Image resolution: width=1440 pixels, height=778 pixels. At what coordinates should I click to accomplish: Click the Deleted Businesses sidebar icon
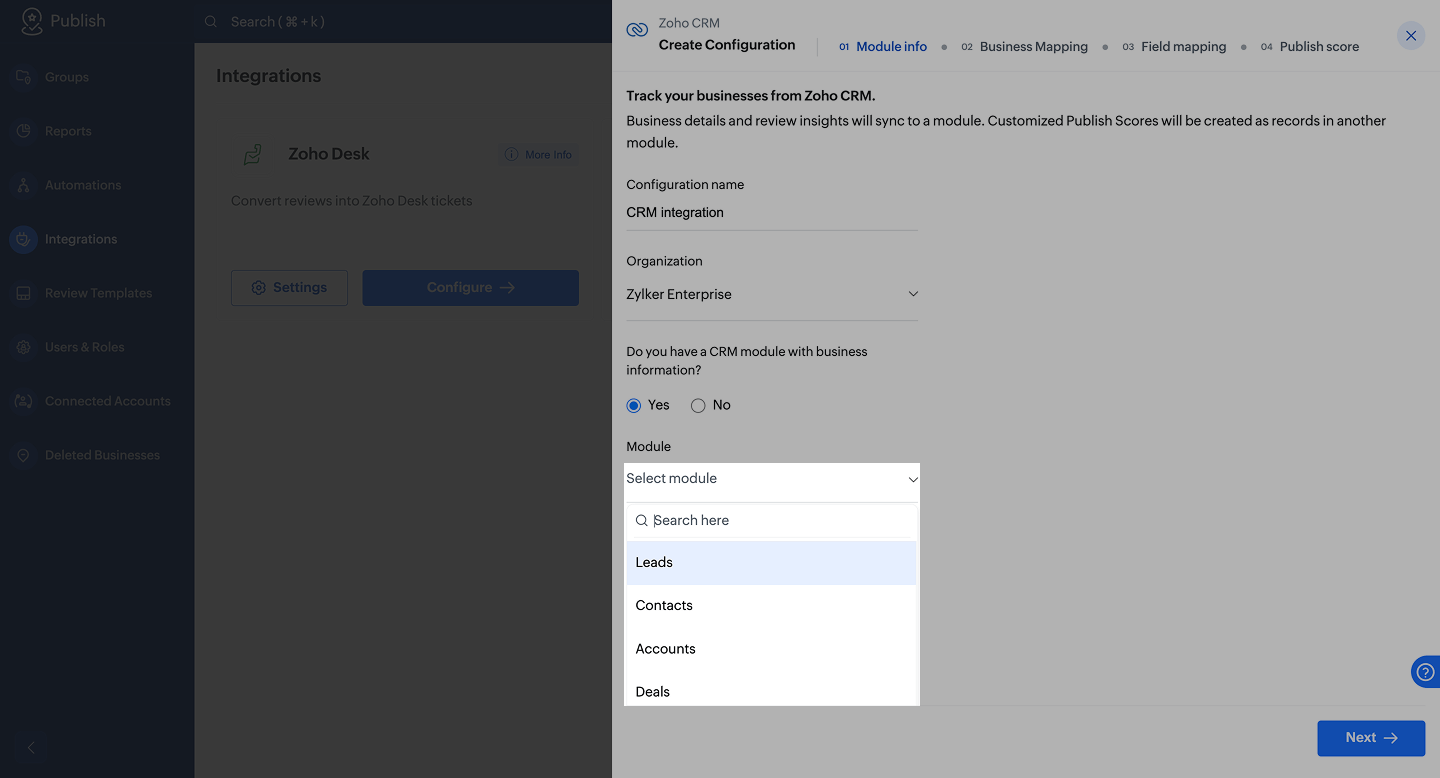(24, 455)
